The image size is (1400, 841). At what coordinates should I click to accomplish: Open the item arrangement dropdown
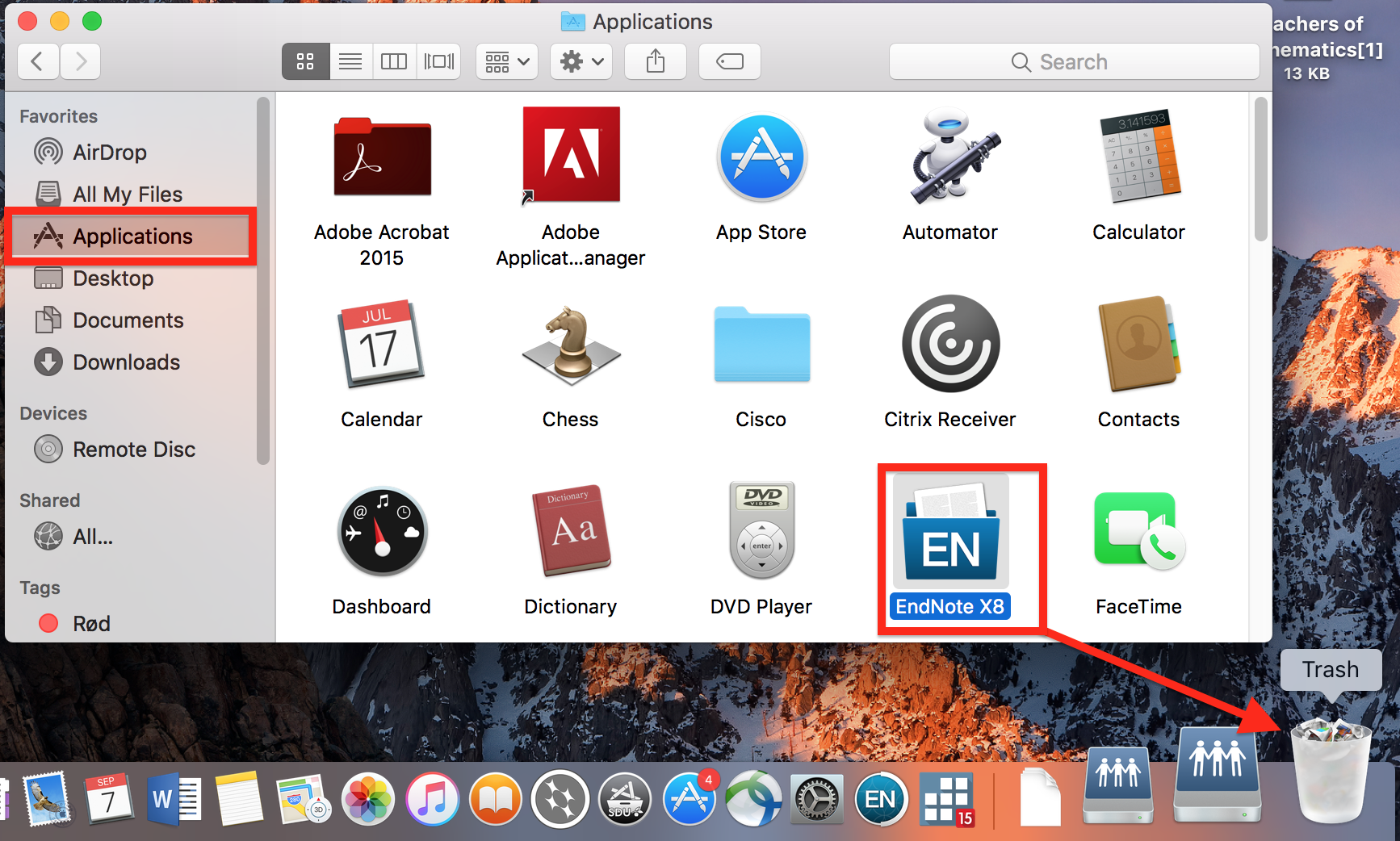click(507, 61)
